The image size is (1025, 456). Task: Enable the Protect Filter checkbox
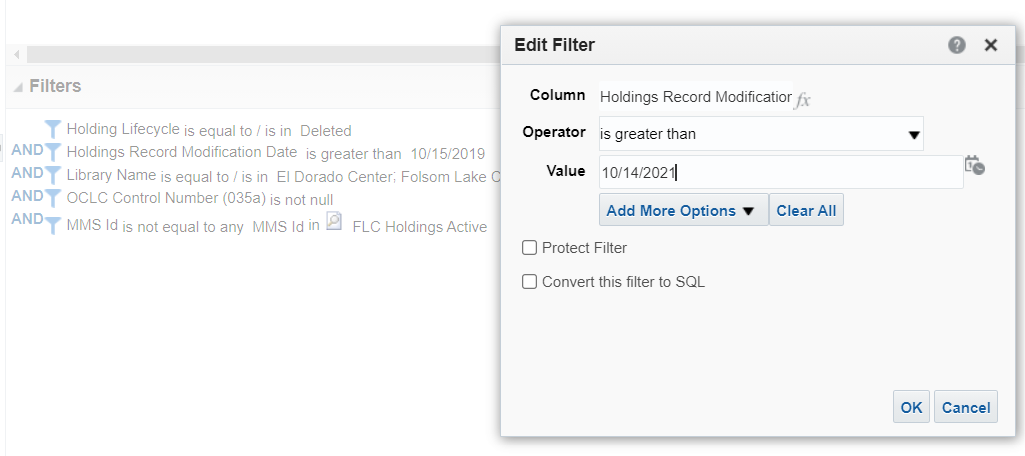click(x=529, y=248)
